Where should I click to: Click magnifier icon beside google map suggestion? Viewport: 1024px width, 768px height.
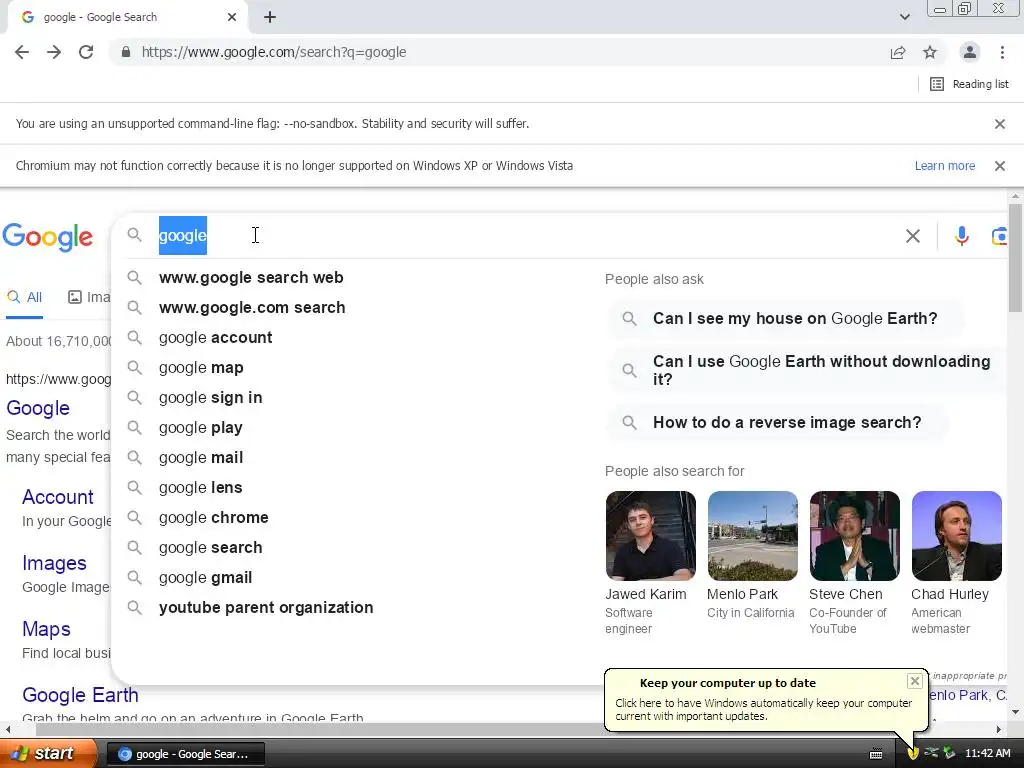135,368
